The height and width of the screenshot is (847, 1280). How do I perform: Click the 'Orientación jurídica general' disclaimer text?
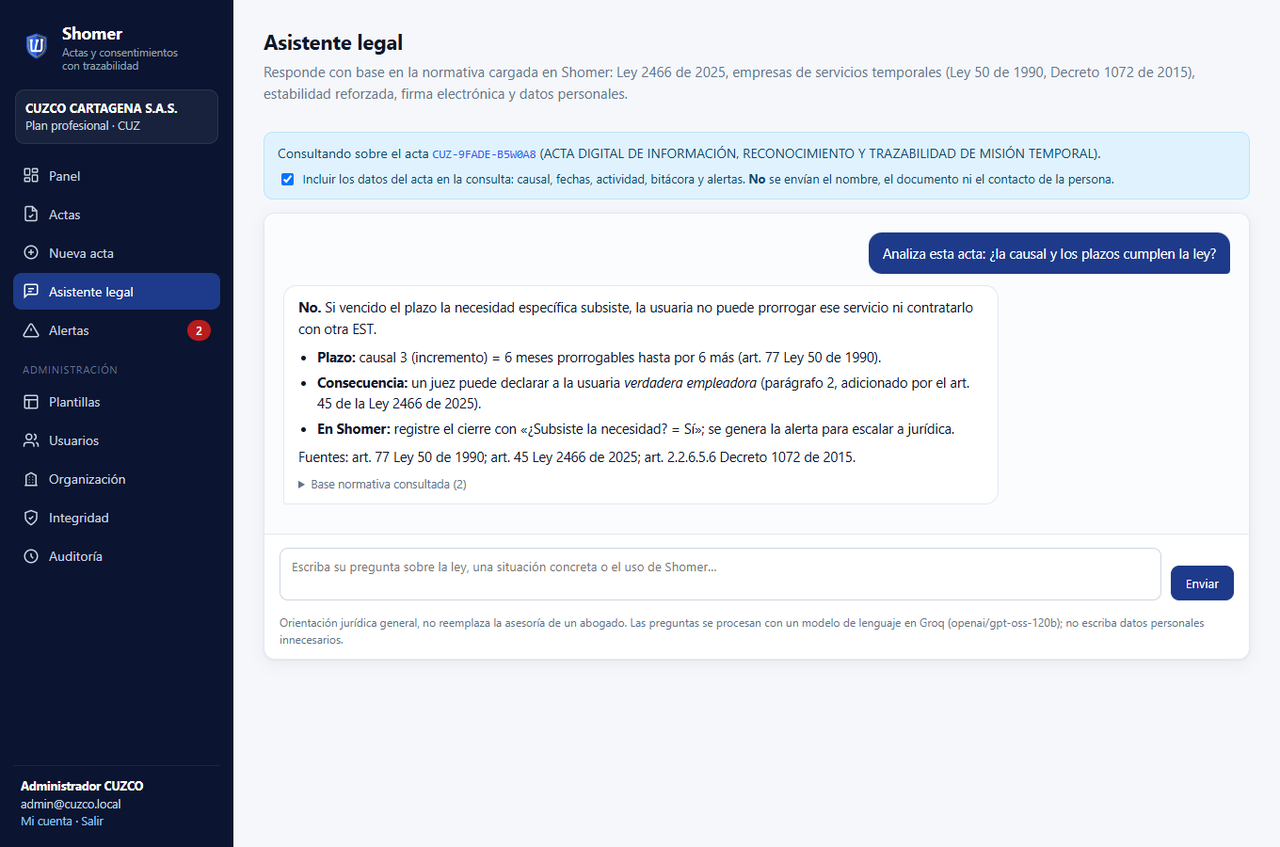[742, 631]
